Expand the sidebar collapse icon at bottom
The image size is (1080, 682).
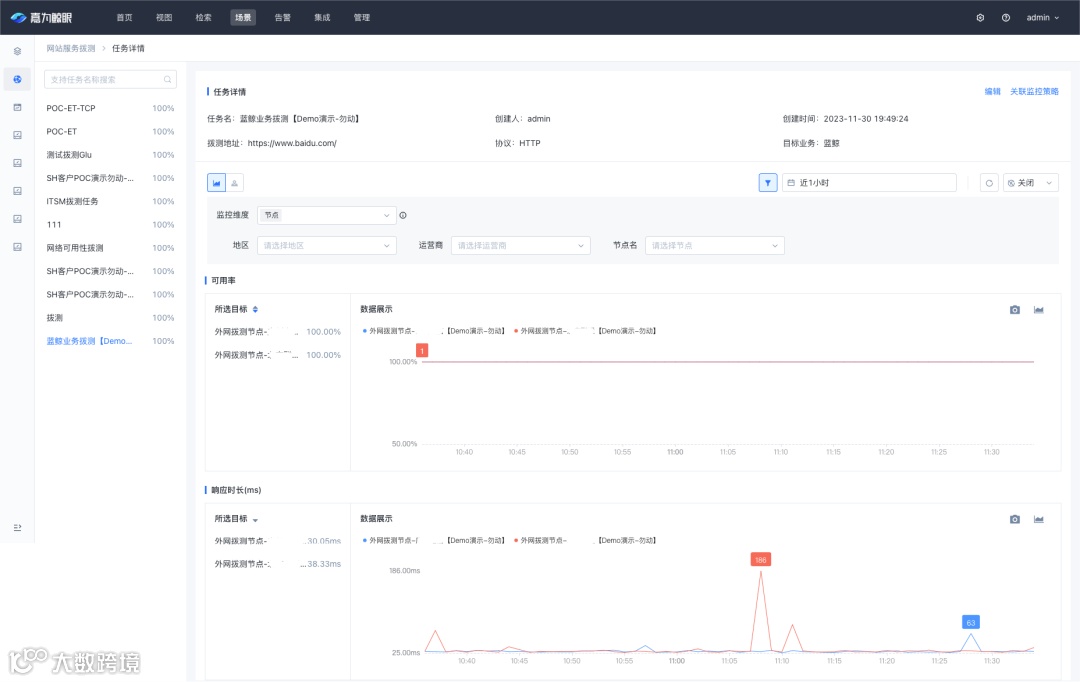(x=17, y=528)
